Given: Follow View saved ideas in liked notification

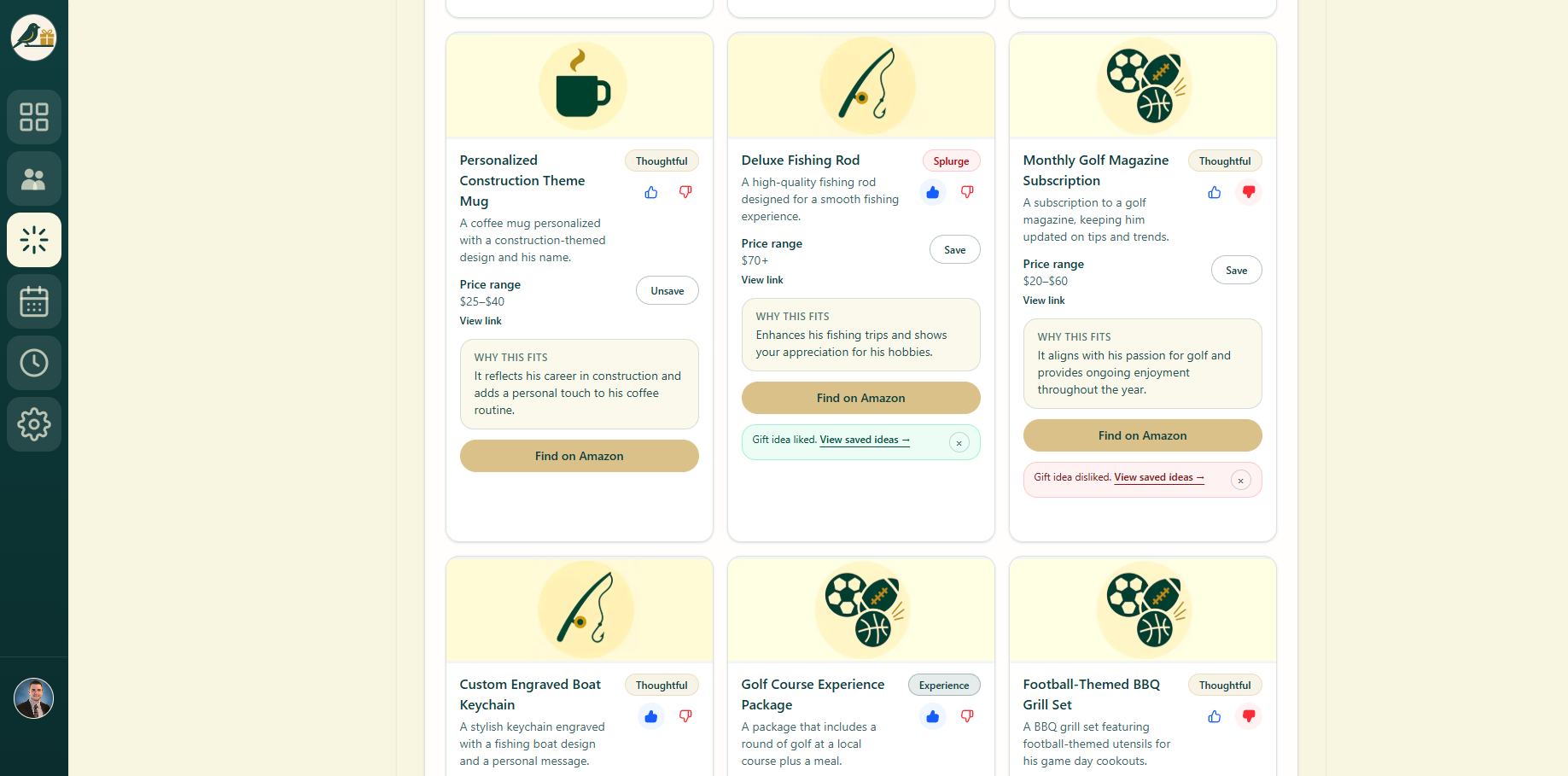Looking at the screenshot, I should 863,440.
